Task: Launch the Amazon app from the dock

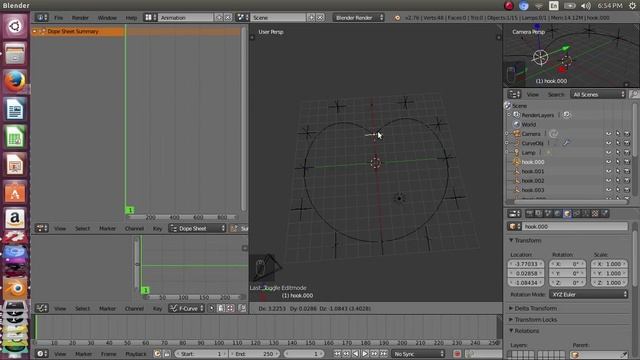Action: click(x=15, y=219)
